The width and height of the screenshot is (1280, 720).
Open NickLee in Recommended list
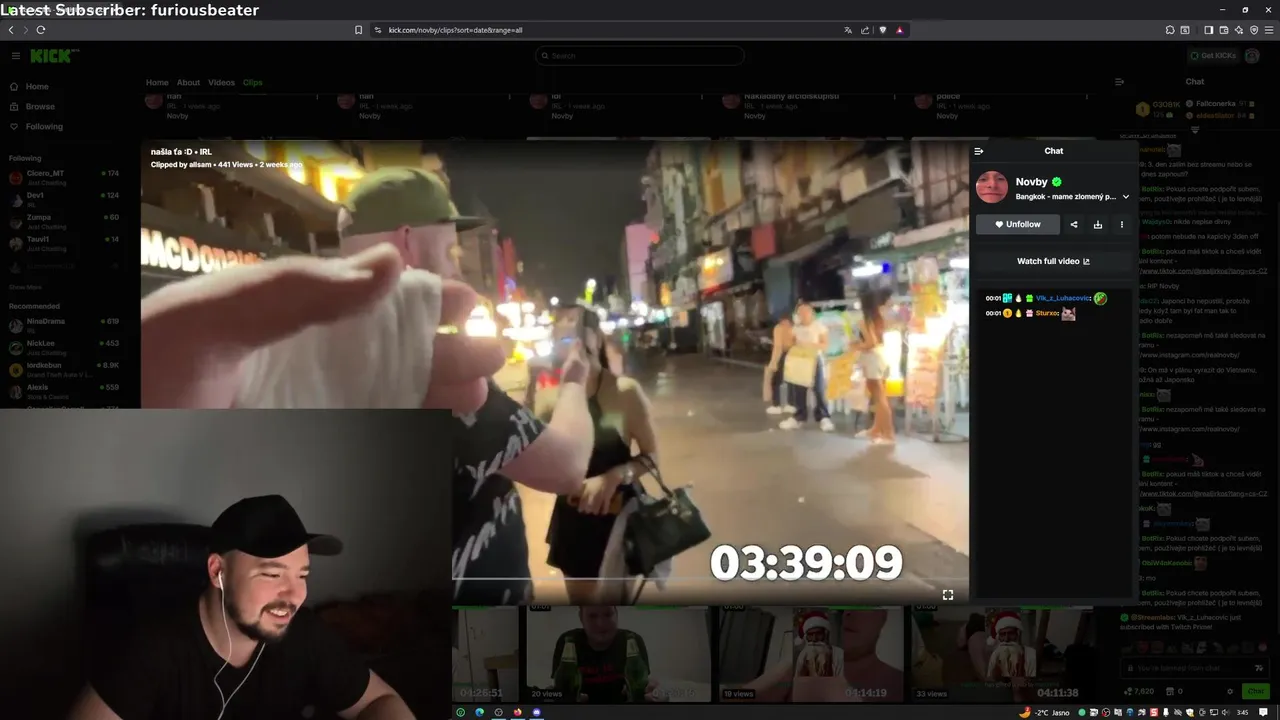pyautogui.click(x=65, y=347)
